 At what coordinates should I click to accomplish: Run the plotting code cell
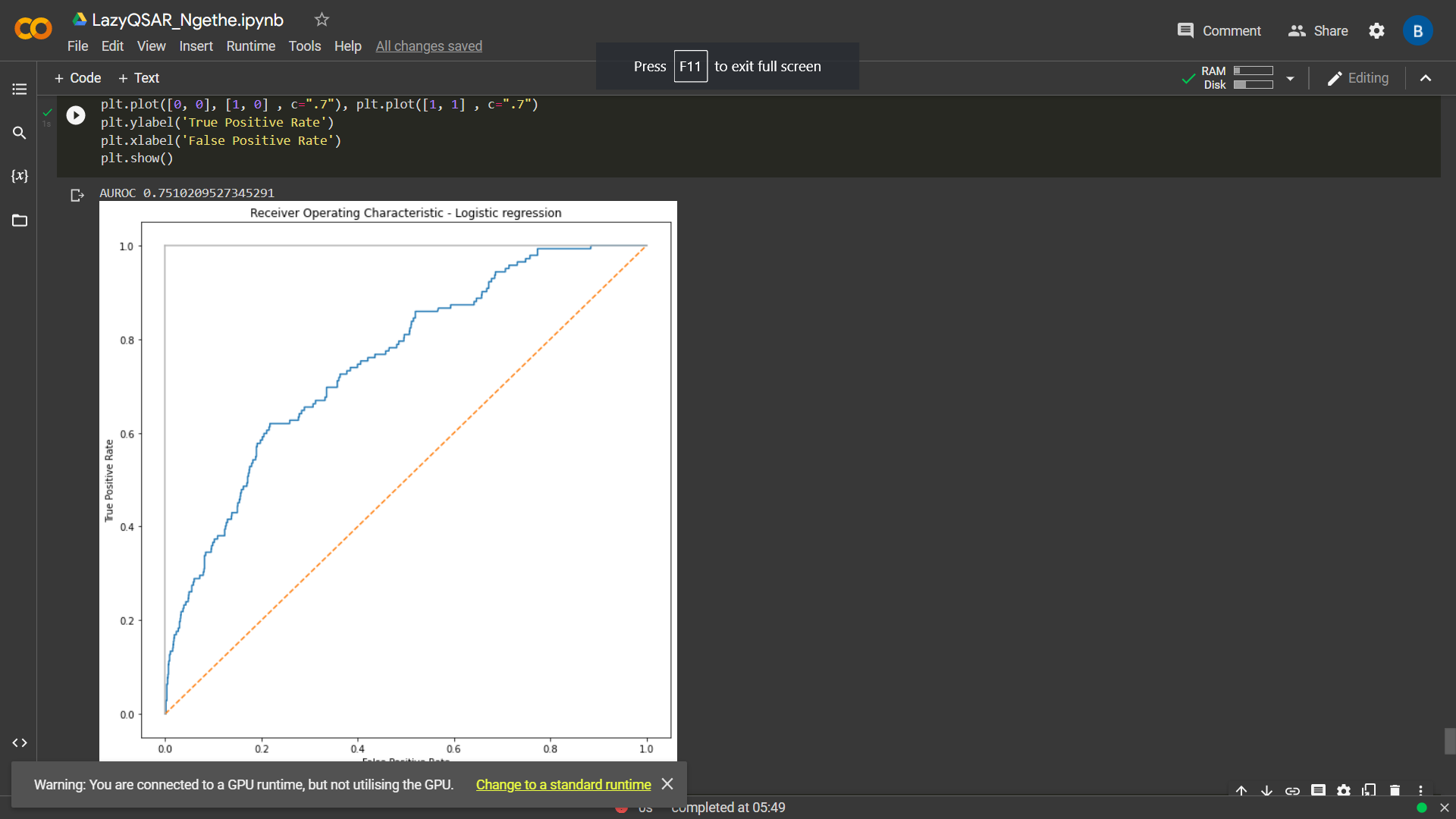click(76, 115)
